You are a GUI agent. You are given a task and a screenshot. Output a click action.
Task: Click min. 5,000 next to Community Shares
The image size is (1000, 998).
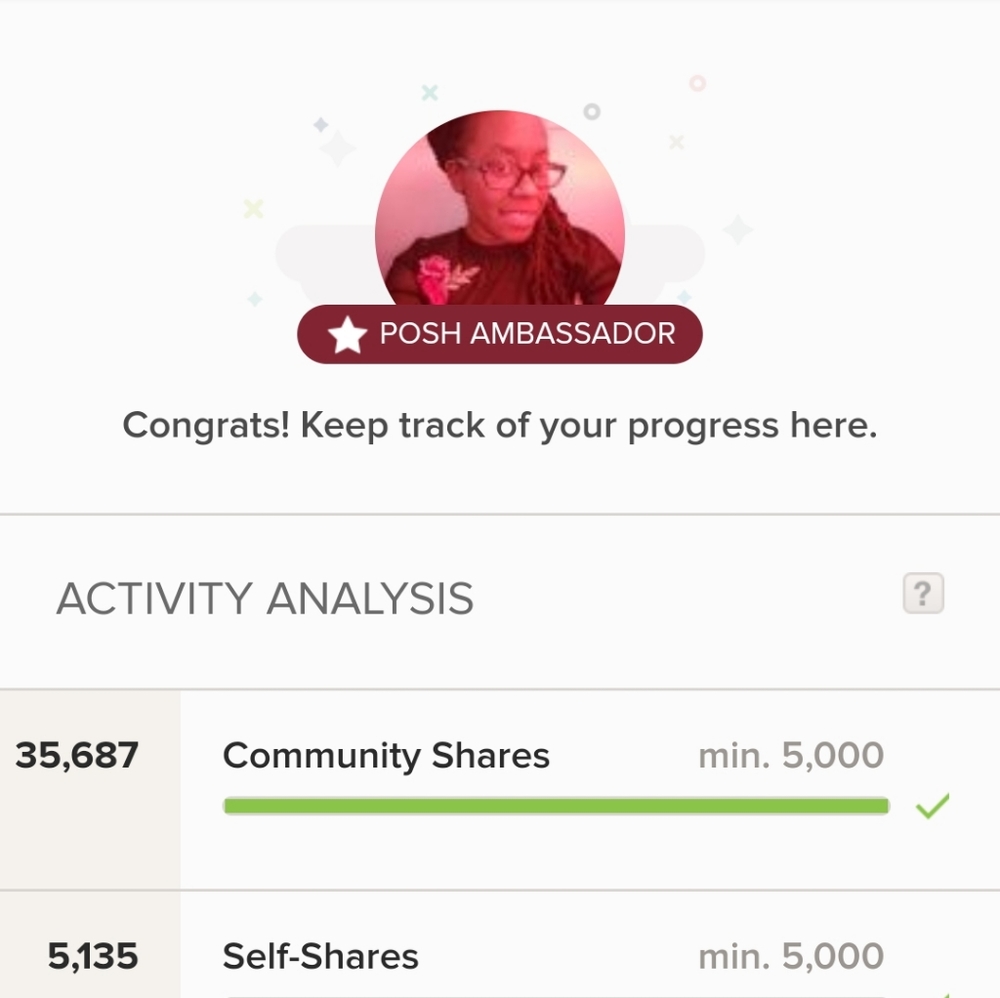click(790, 756)
